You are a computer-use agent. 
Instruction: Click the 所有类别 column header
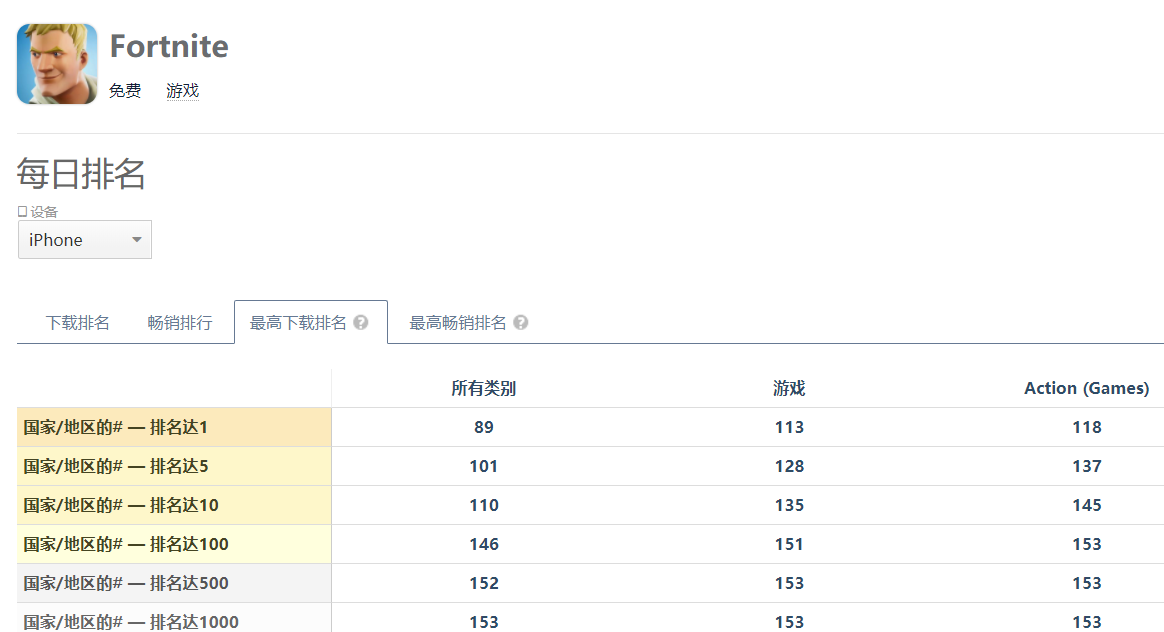(483, 388)
